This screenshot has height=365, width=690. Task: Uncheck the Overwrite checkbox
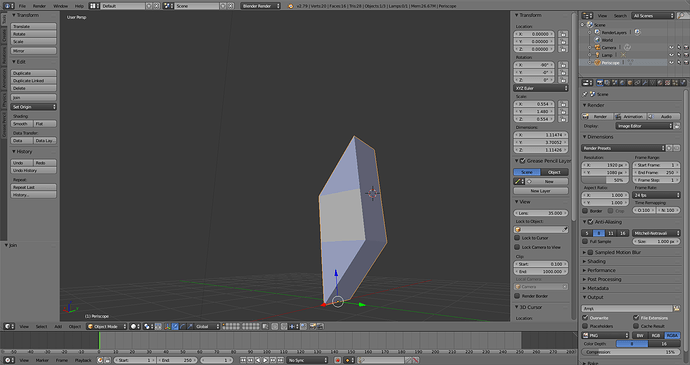pyautogui.click(x=585, y=317)
